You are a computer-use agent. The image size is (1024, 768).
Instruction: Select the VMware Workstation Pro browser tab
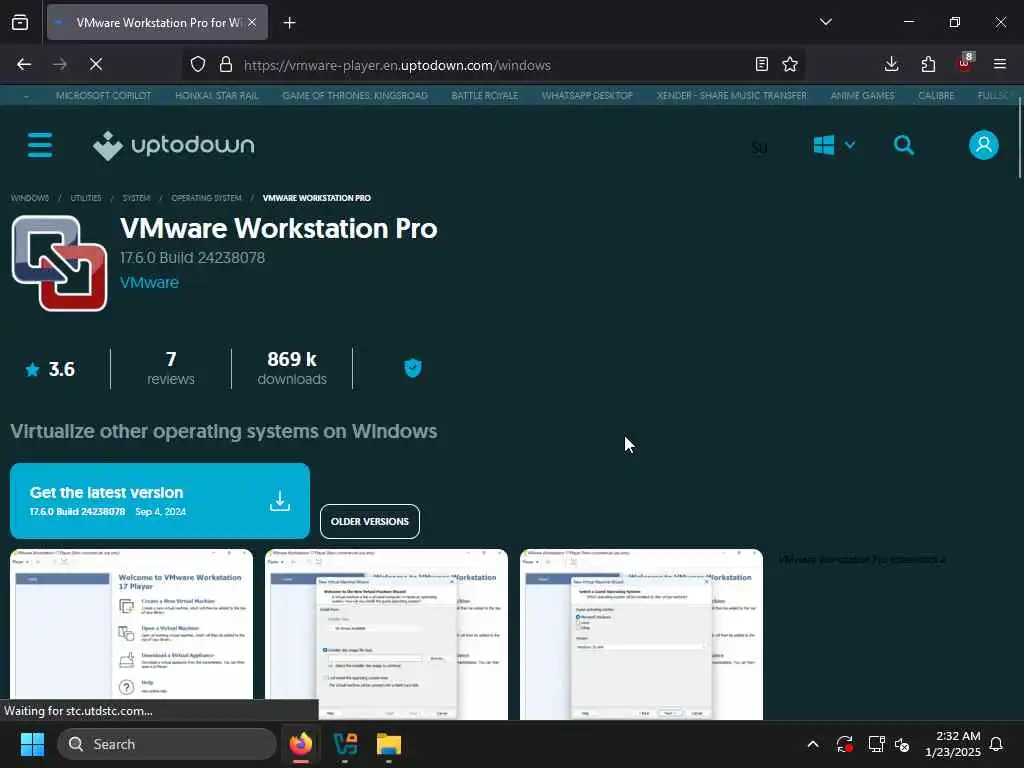point(157,22)
